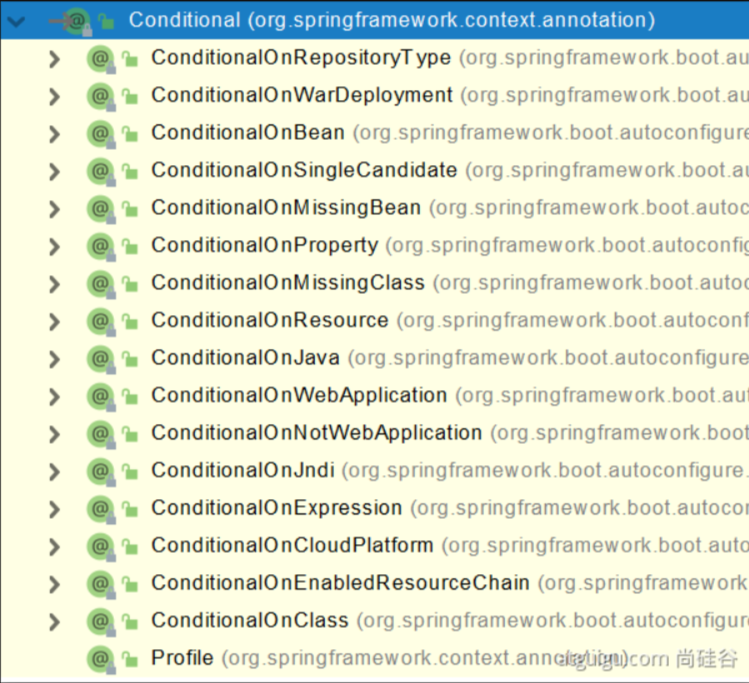
Task: Click annotation icon of ConditionalOnProperty
Action: [x=101, y=247]
